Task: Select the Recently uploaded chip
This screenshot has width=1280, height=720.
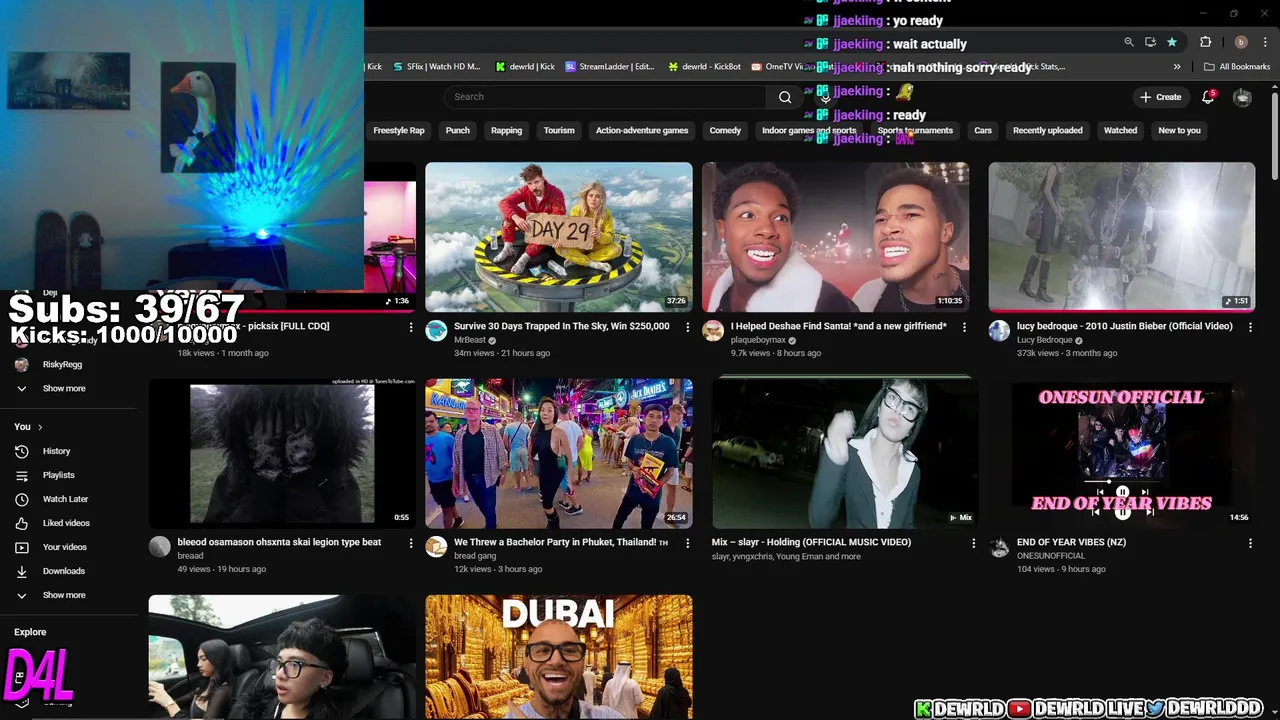Action: (1047, 130)
